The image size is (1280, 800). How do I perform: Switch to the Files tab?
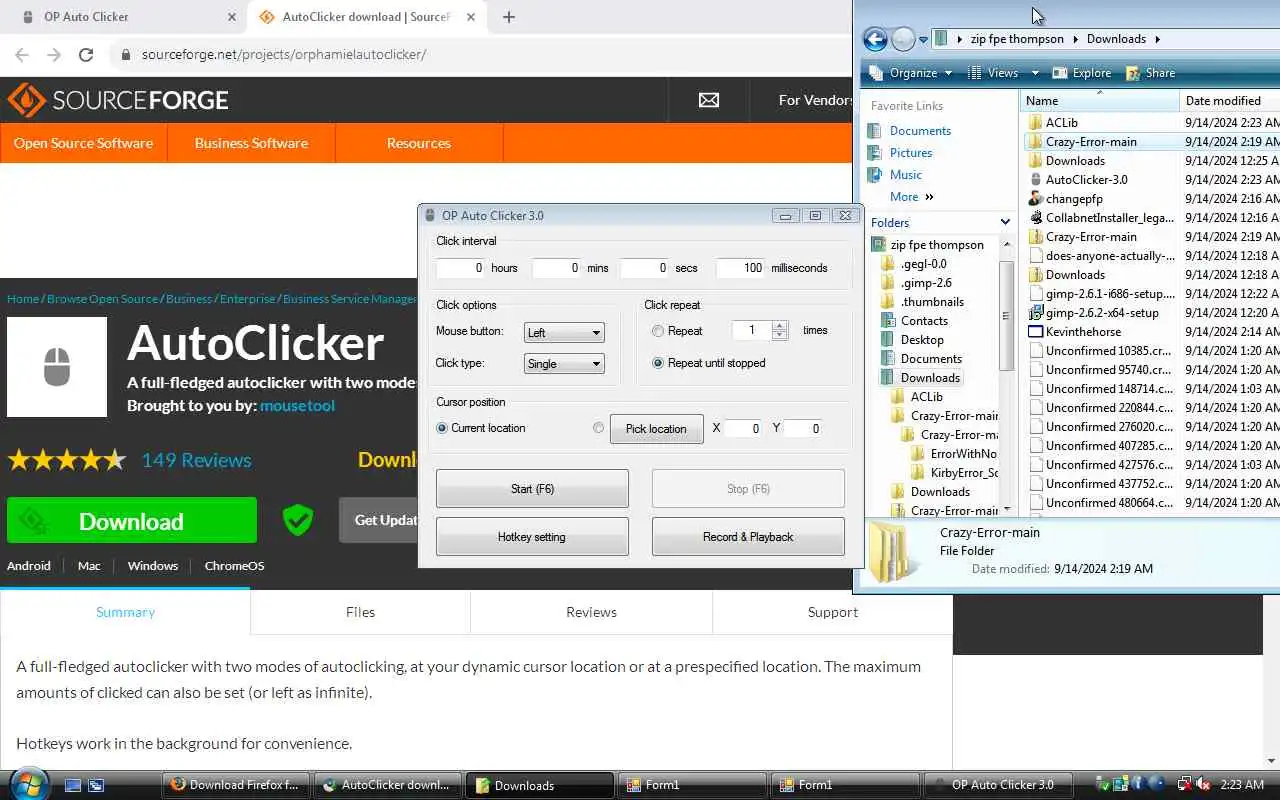pos(360,612)
